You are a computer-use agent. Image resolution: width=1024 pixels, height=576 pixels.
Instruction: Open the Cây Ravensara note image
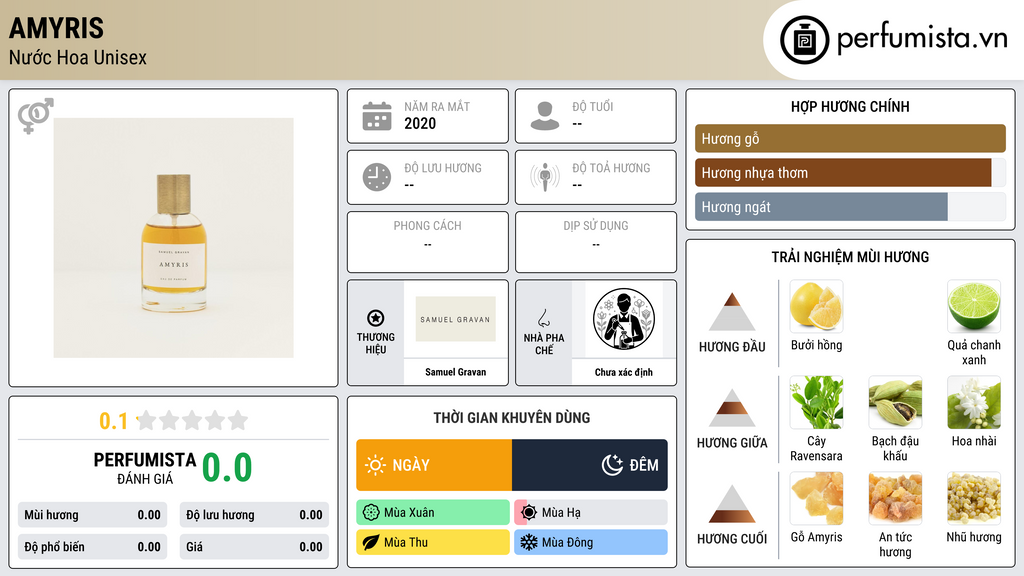(x=816, y=402)
